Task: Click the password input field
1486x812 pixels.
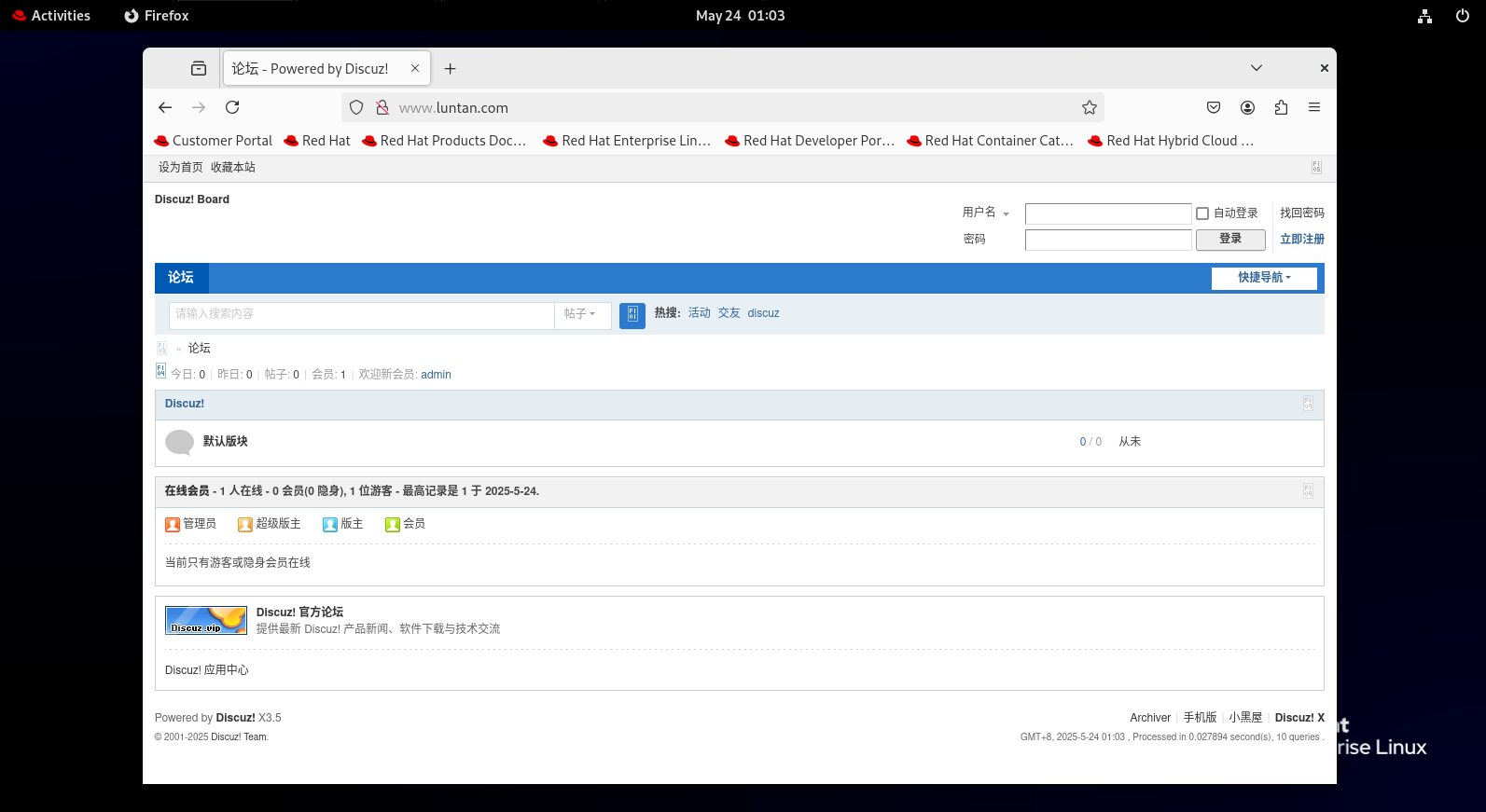Action: coord(1108,240)
